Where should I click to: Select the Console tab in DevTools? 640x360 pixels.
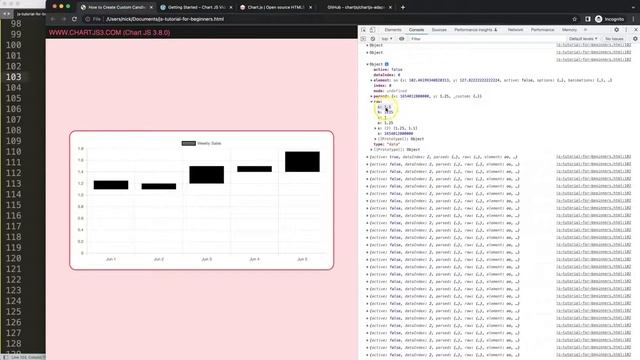coord(416,30)
